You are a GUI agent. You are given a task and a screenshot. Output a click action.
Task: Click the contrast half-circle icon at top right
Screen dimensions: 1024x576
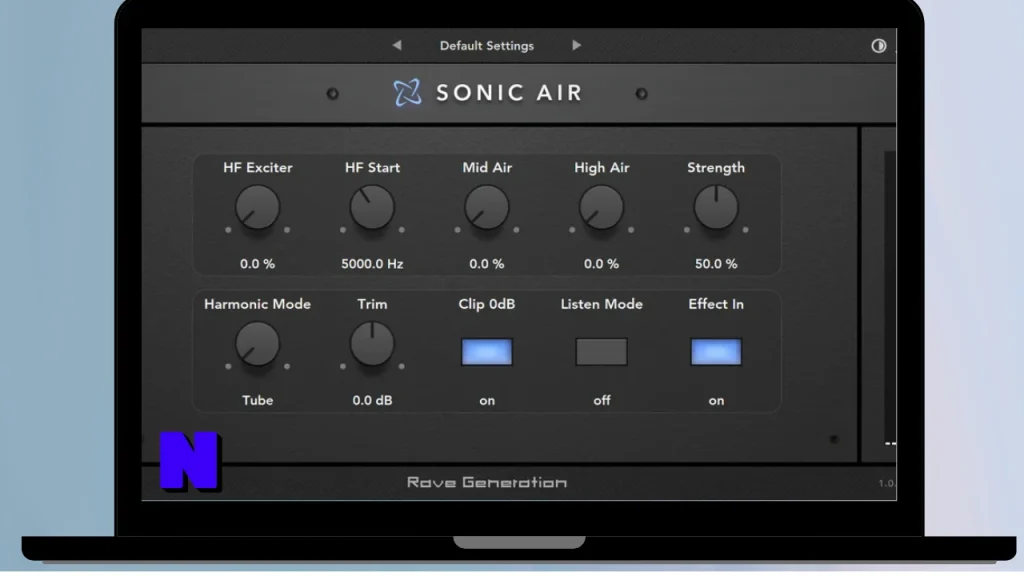[x=878, y=46]
